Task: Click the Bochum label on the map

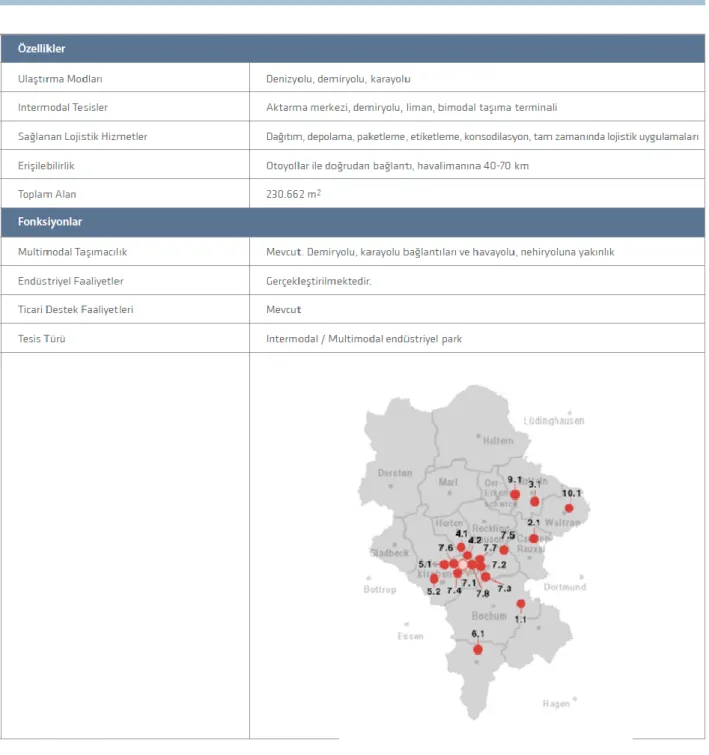Action: click(489, 616)
